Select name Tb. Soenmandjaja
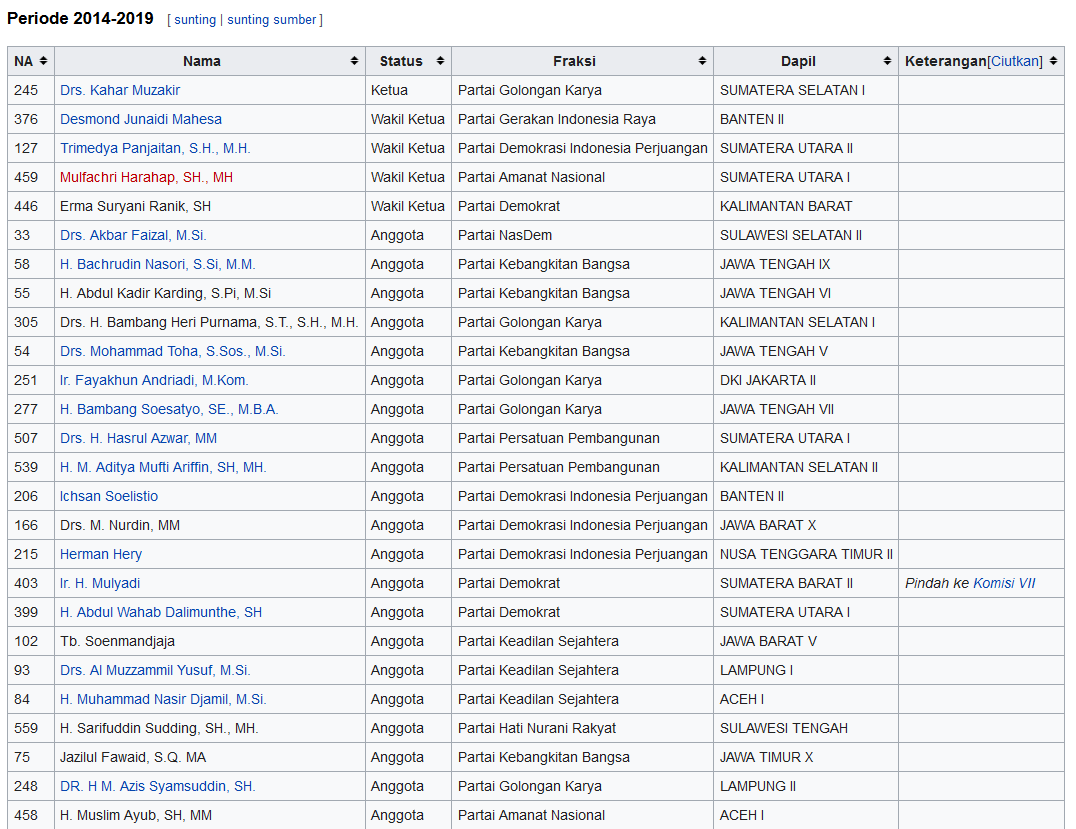This screenshot has height=829, width=1076. click(117, 642)
